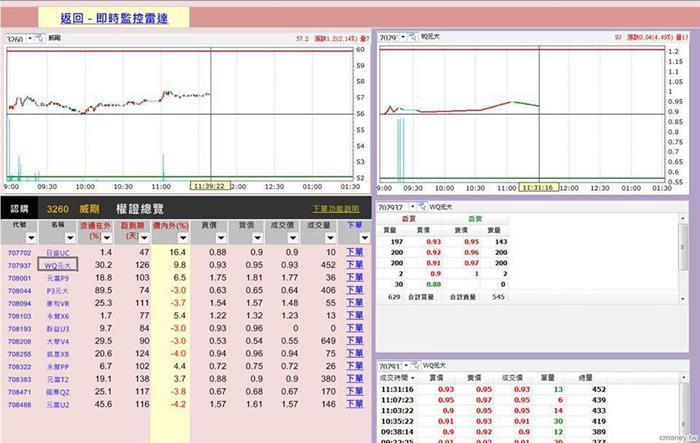Select the 元富P9 warrant name
This screenshot has height=443, width=700.
(x=58, y=278)
